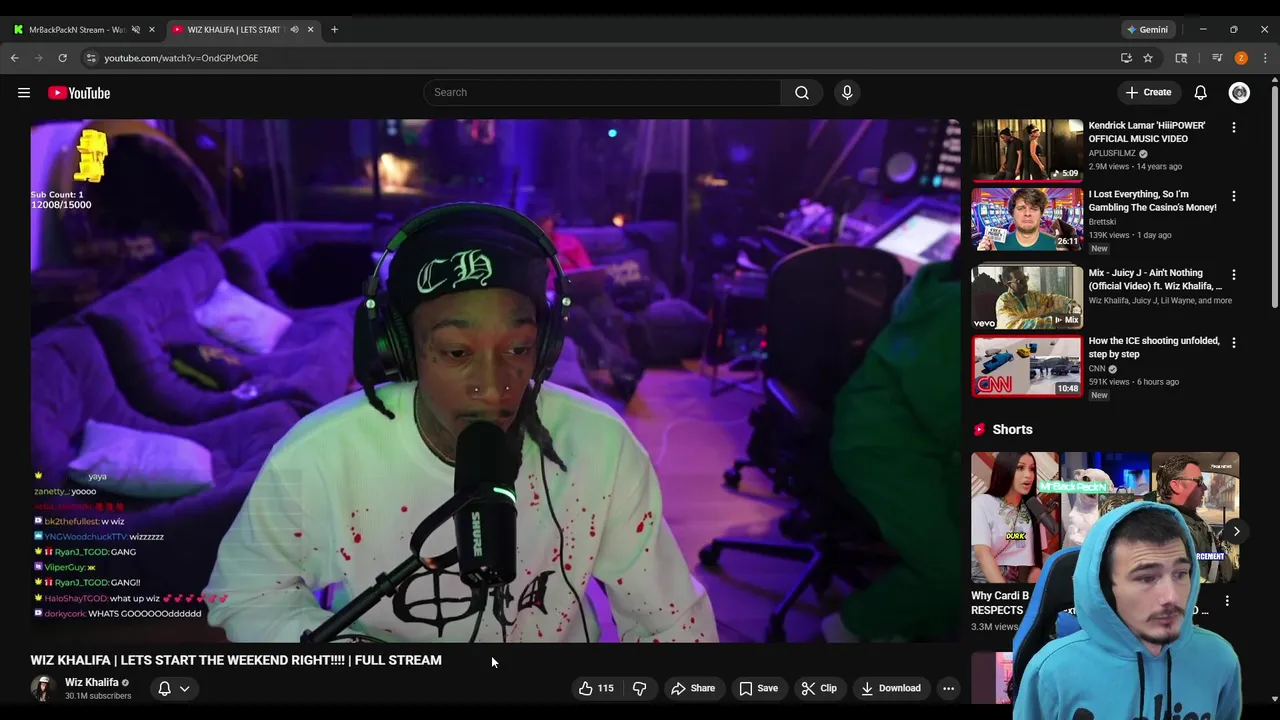Open the Juicy J Ain't Nothing mix title
Image resolution: width=1280 pixels, height=720 pixels.
[1155, 279]
